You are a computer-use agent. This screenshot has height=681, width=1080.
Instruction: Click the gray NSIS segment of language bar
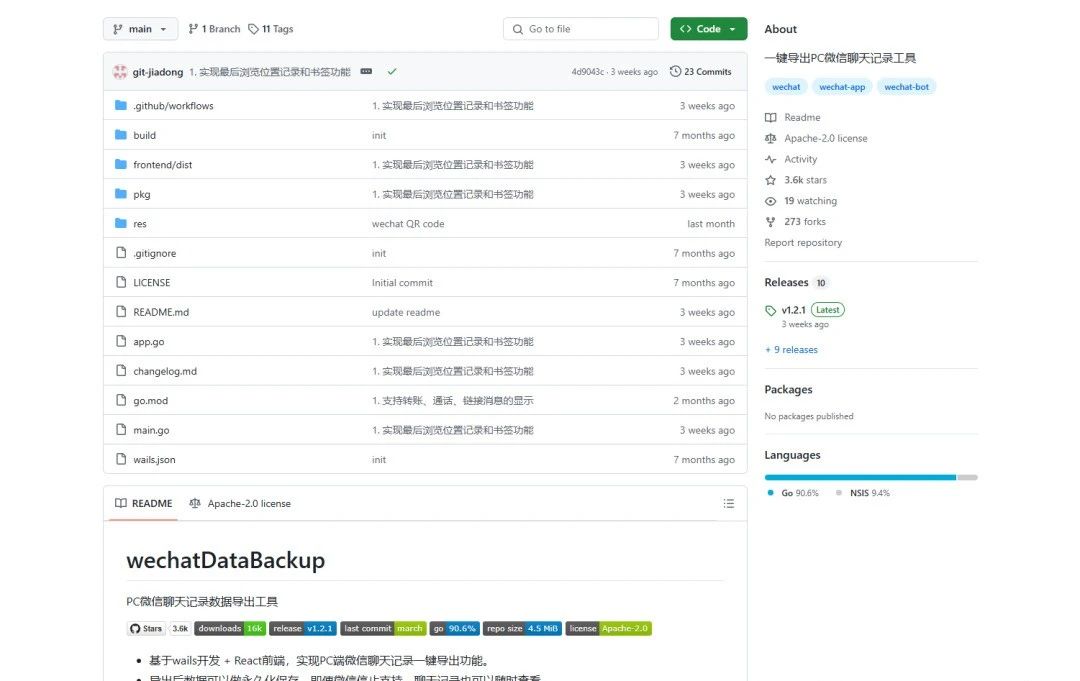coord(968,477)
